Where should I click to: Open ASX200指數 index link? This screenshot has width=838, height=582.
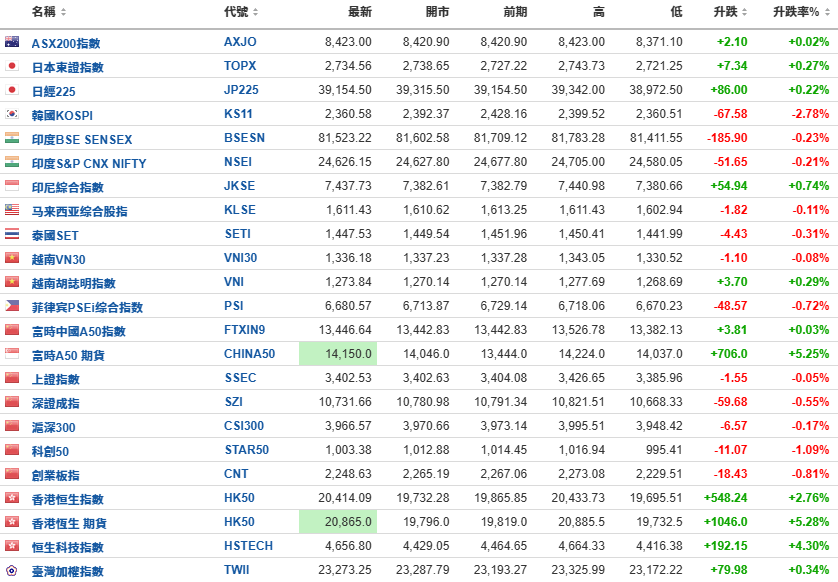[66, 43]
